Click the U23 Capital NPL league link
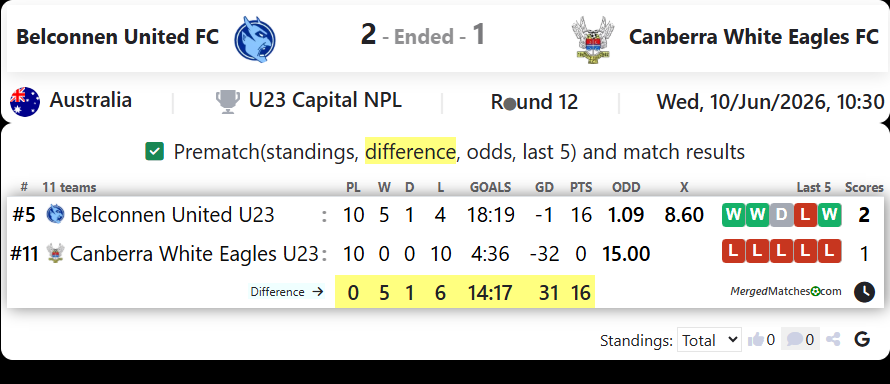Viewport: 890px width, 384px height. 325,100
